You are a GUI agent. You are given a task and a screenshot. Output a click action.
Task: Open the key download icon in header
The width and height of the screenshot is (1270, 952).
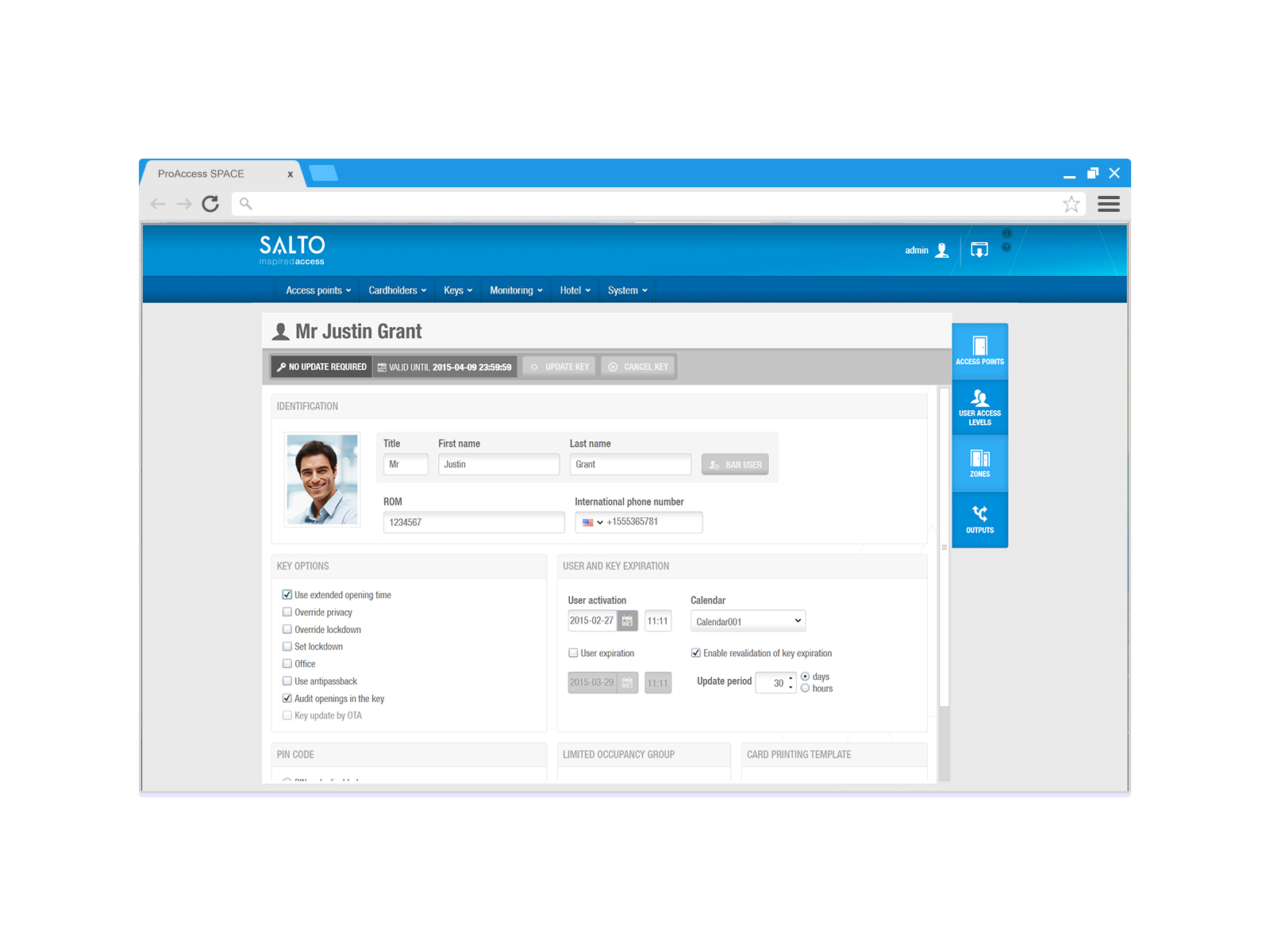pyautogui.click(x=979, y=249)
